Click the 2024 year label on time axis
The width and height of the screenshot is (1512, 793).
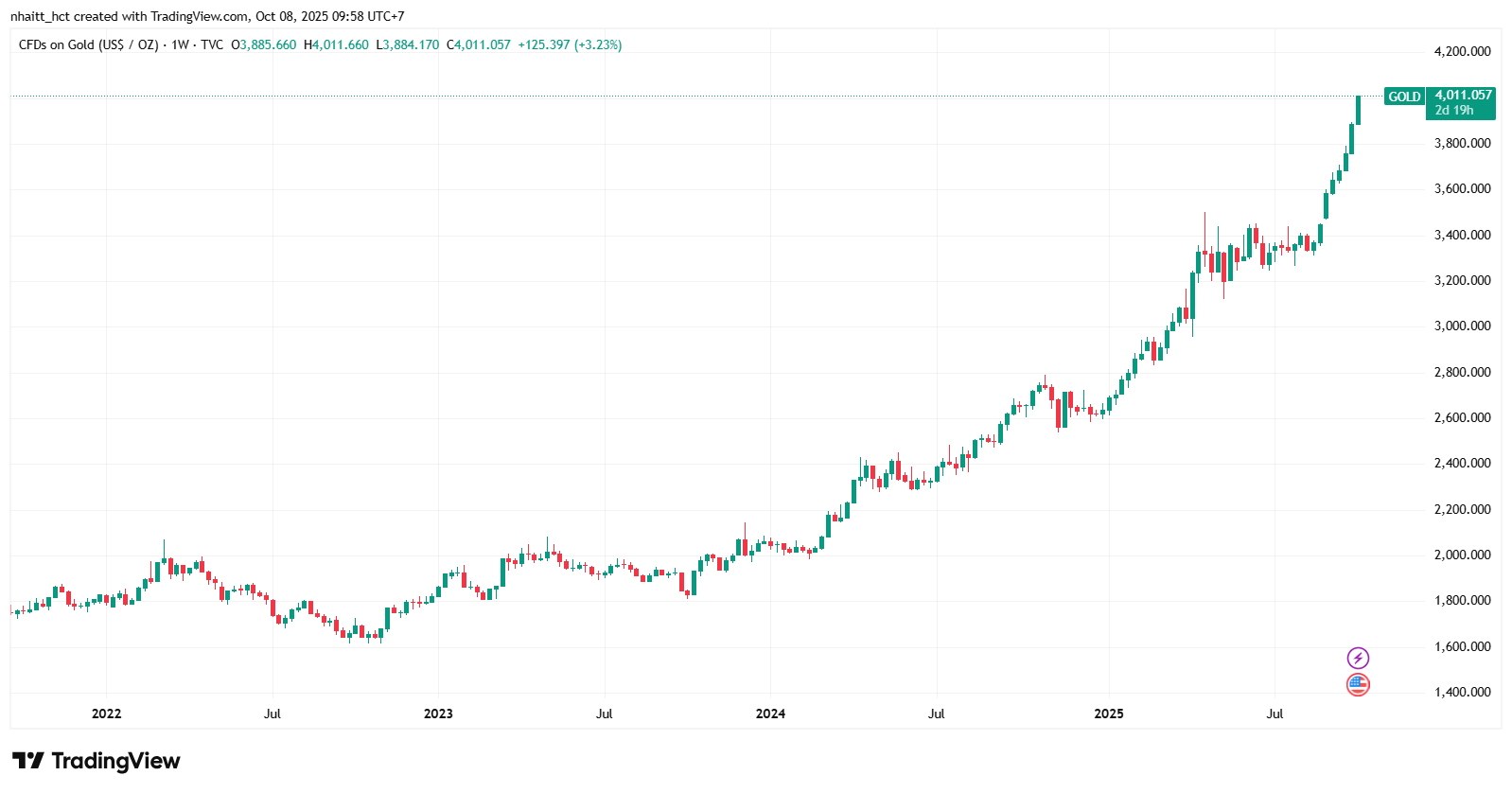(770, 714)
